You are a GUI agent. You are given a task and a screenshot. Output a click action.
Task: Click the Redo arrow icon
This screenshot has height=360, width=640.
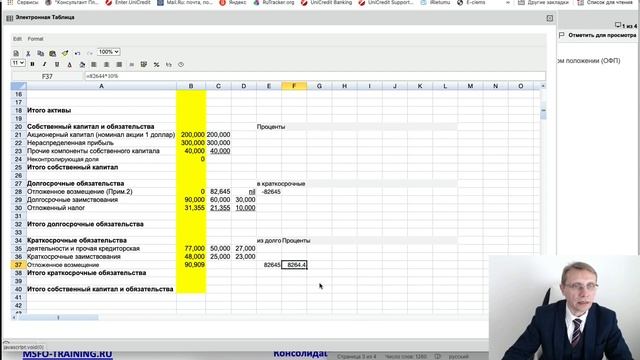89,53
